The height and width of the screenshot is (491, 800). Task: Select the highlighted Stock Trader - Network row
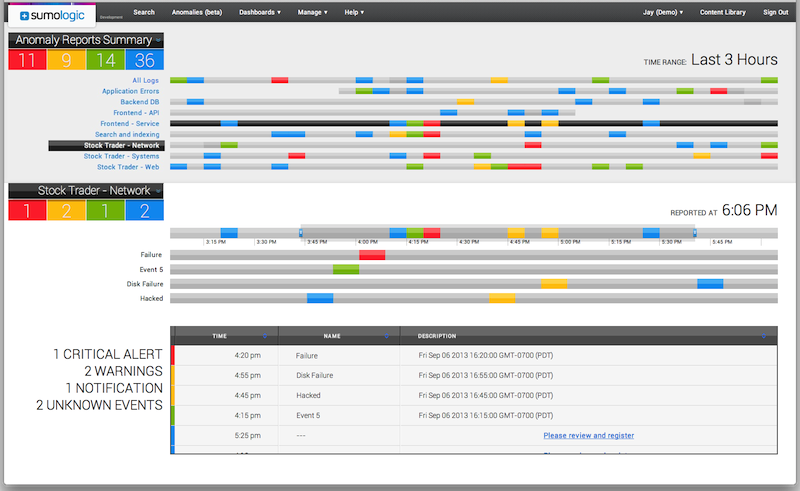pyautogui.click(x=106, y=145)
